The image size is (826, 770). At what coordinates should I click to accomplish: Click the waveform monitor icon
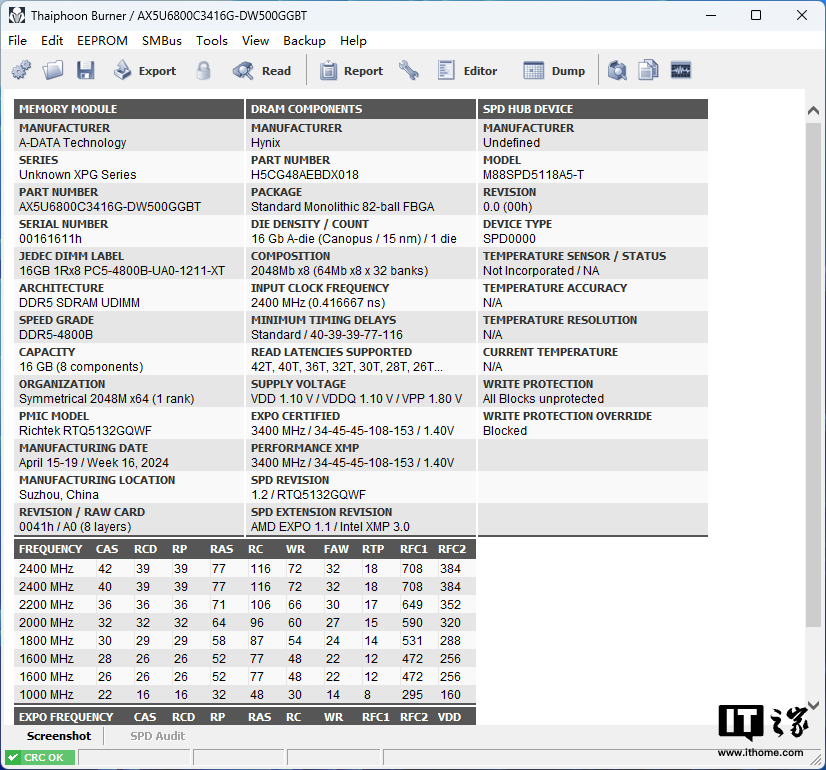click(681, 71)
